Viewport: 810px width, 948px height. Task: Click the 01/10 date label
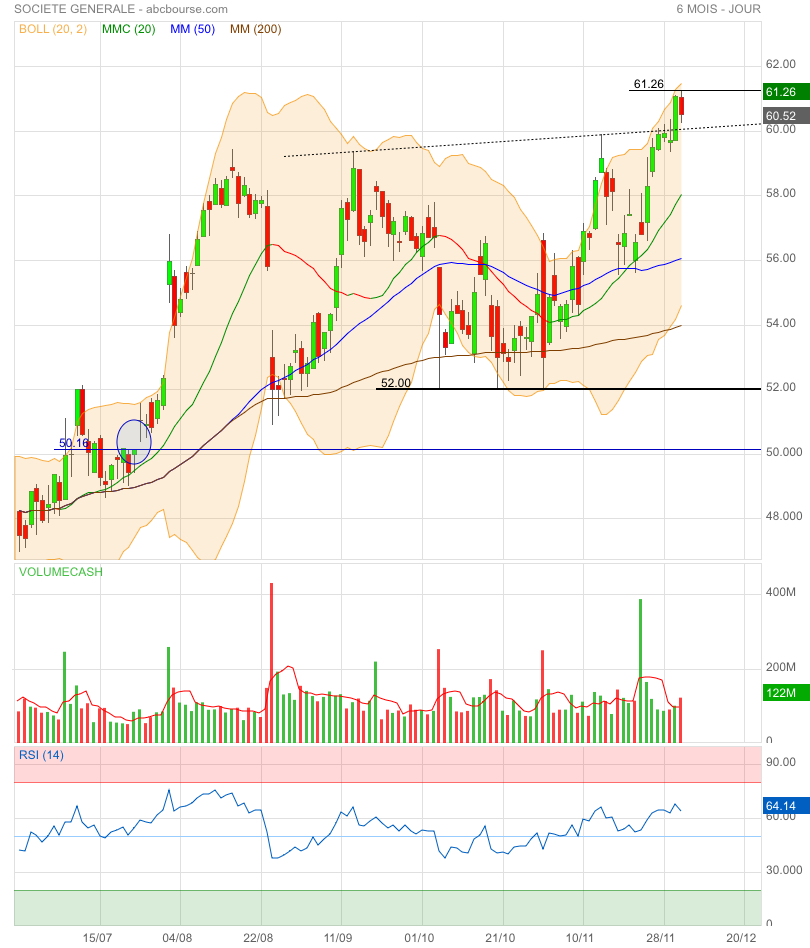pos(419,938)
